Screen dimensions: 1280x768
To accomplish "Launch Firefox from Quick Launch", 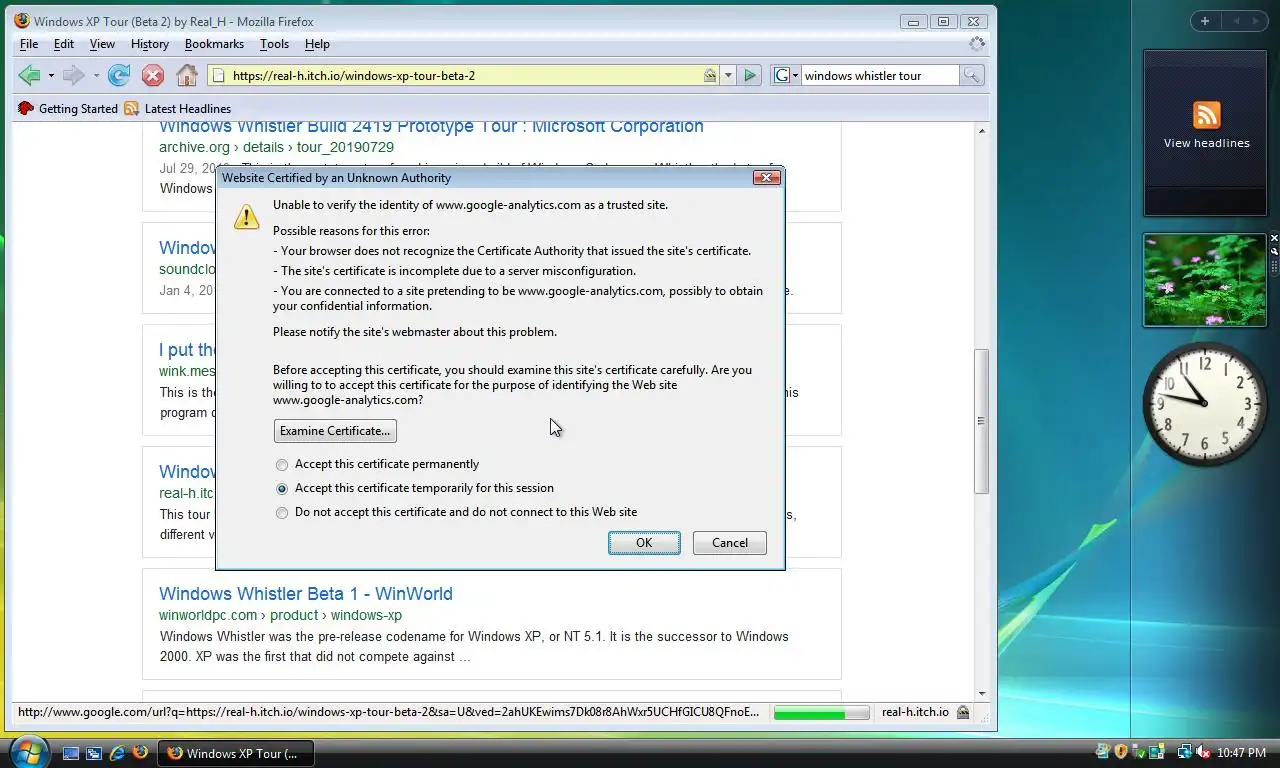I will (x=140, y=752).
